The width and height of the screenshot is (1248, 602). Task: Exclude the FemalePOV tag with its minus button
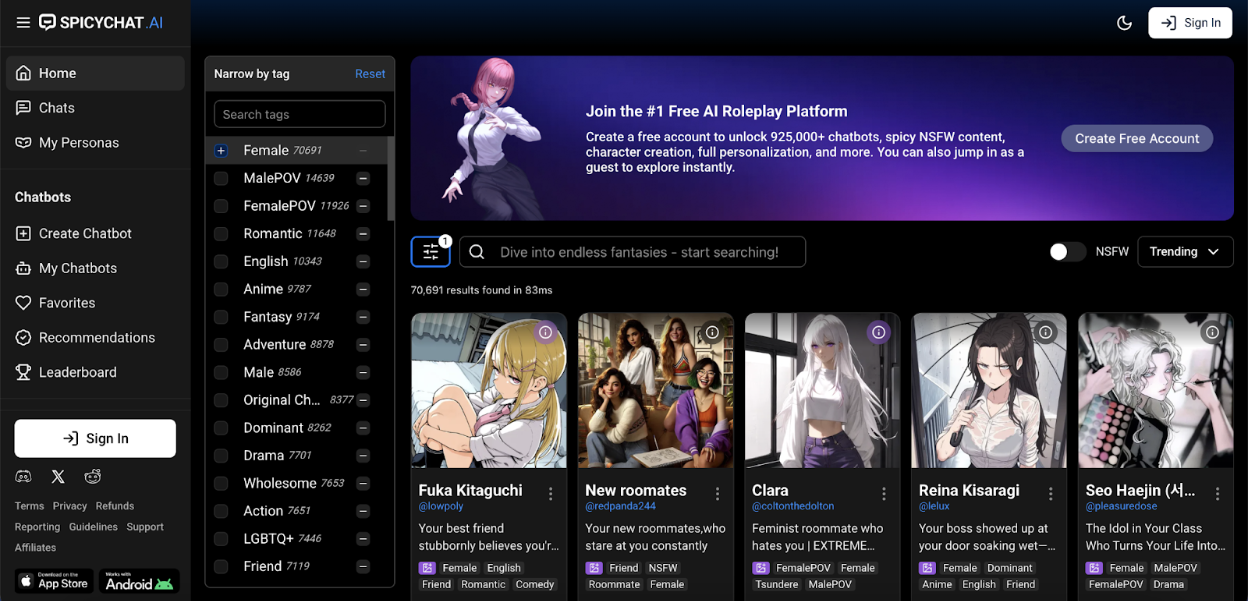pyautogui.click(x=363, y=206)
